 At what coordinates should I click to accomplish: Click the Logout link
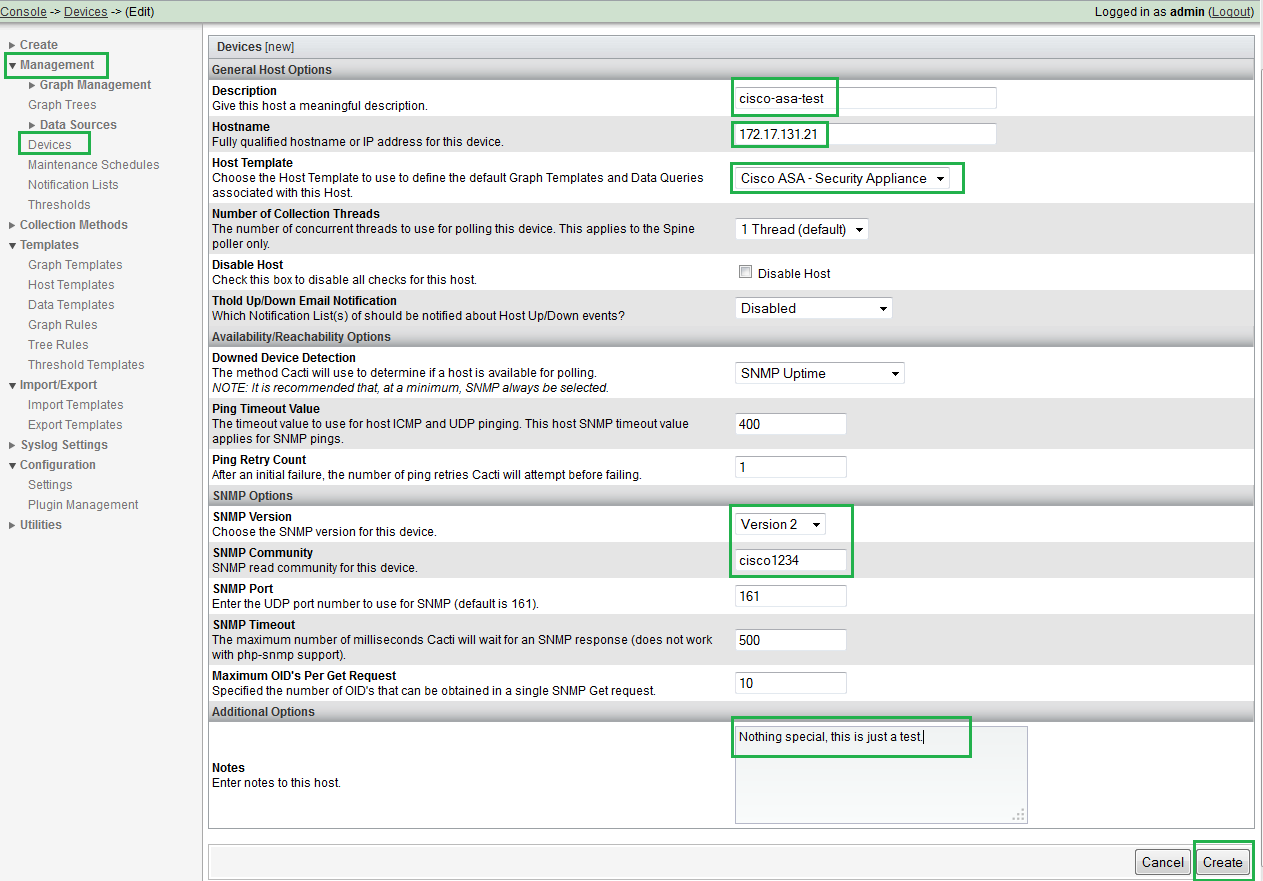click(1230, 12)
